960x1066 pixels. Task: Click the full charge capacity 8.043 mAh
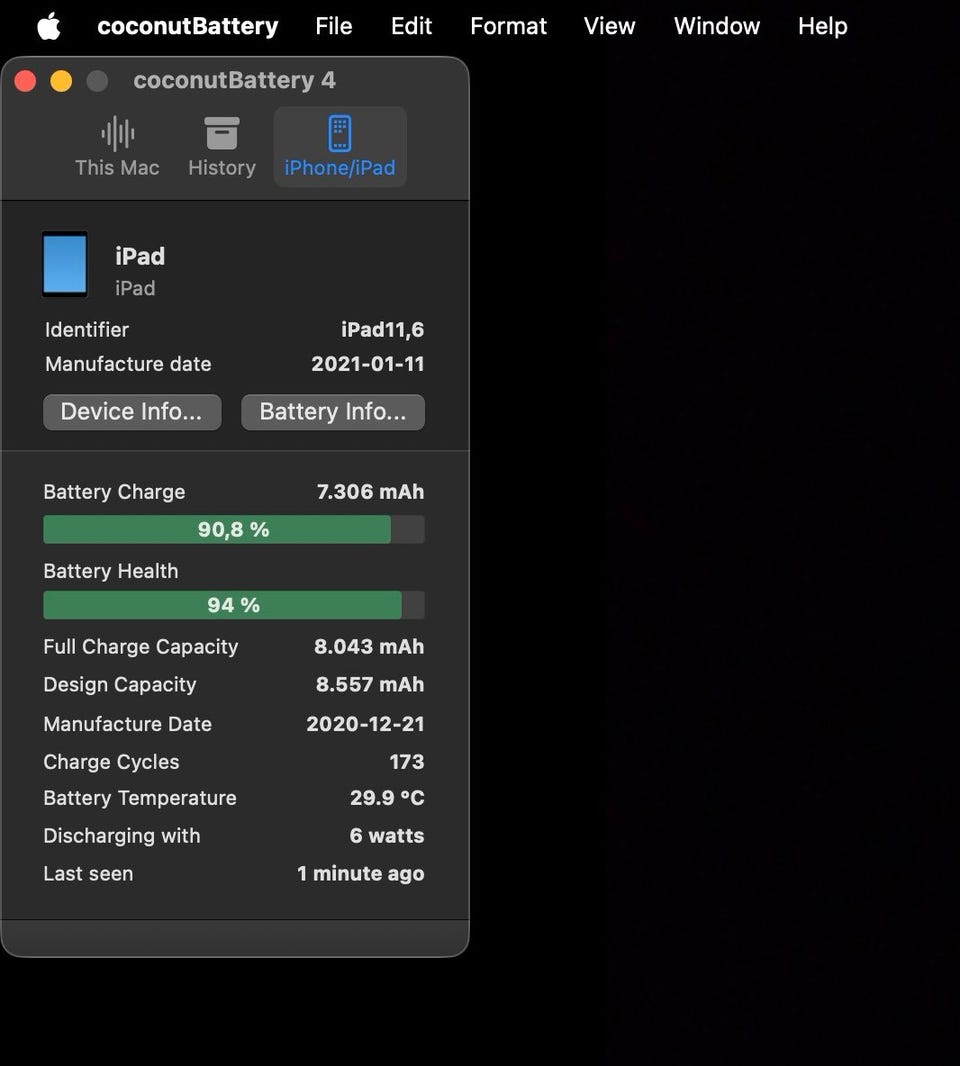[369, 647]
